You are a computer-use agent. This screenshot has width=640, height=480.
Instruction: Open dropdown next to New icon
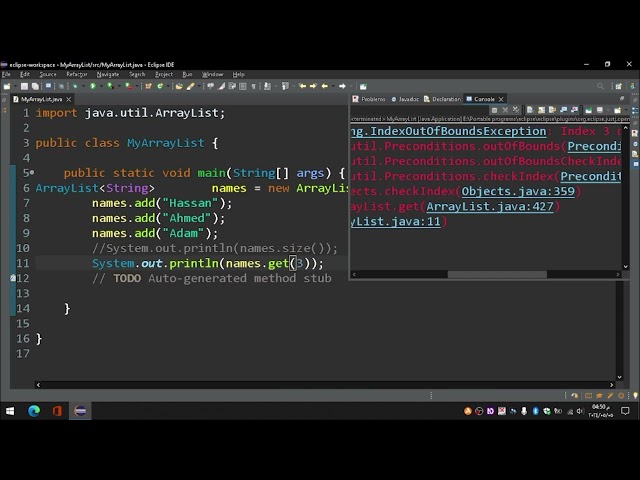coord(16,86)
